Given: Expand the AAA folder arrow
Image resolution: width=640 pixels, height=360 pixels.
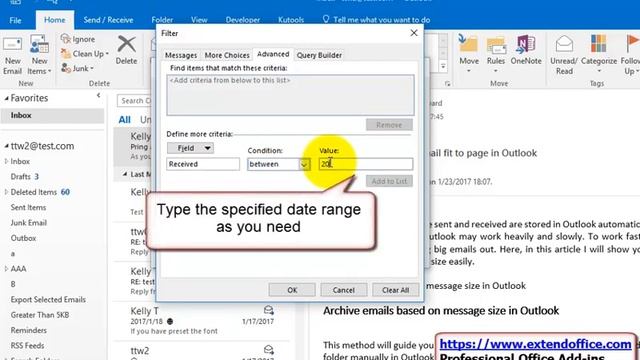Looking at the screenshot, I should [x=6, y=269].
